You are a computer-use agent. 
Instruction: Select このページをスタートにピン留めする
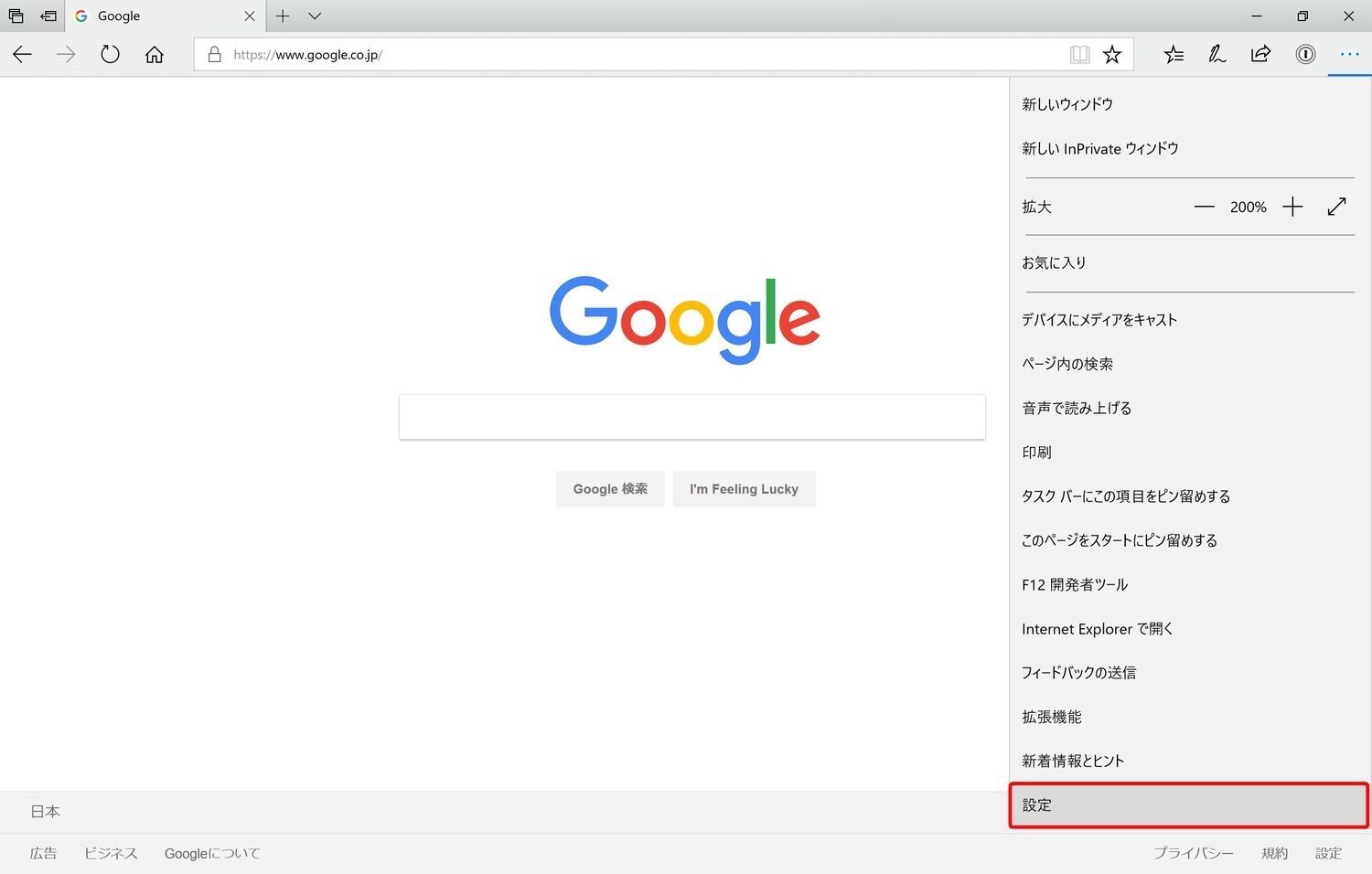(1190, 540)
